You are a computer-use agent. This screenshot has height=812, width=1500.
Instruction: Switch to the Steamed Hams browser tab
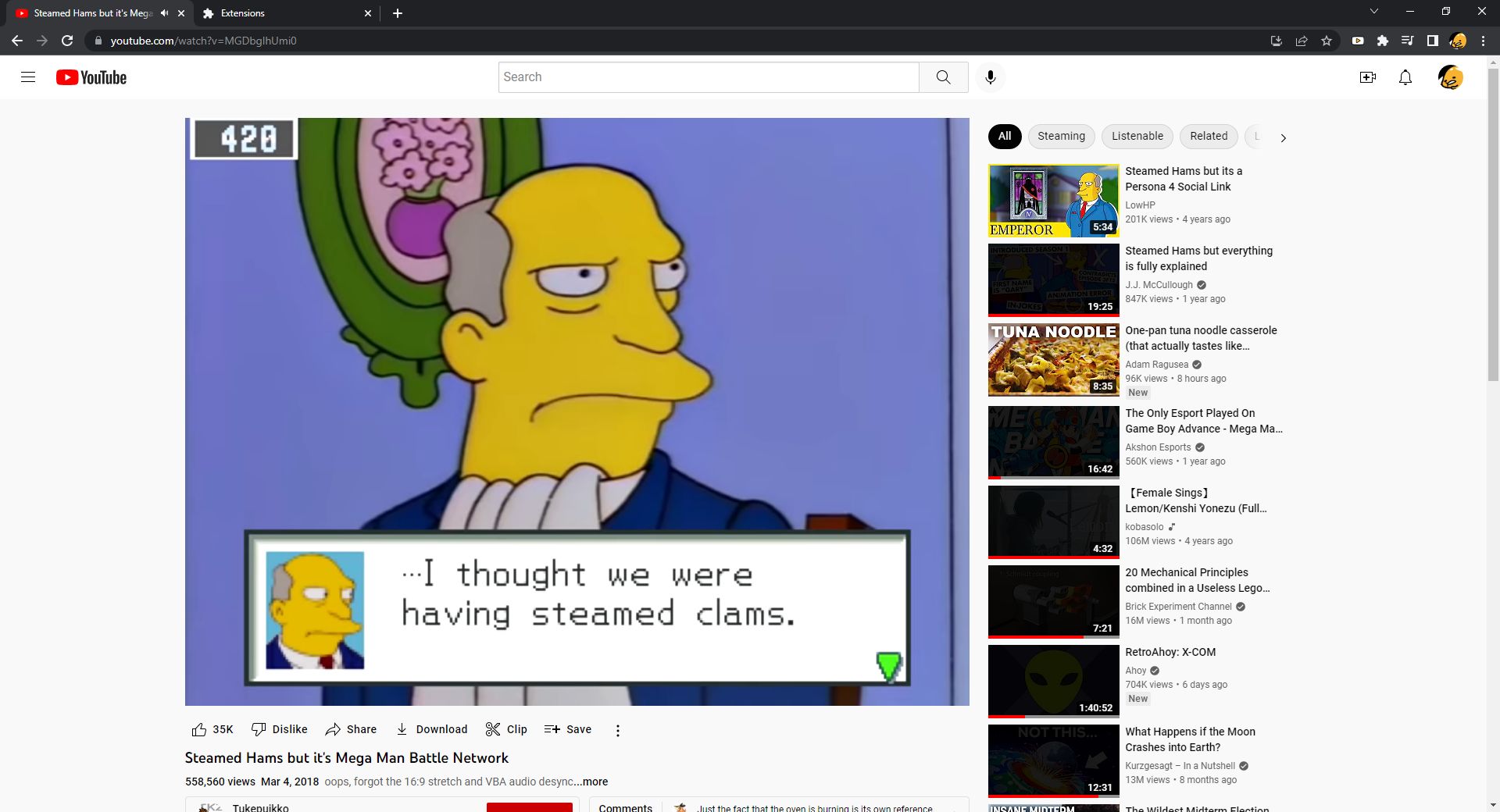click(92, 13)
